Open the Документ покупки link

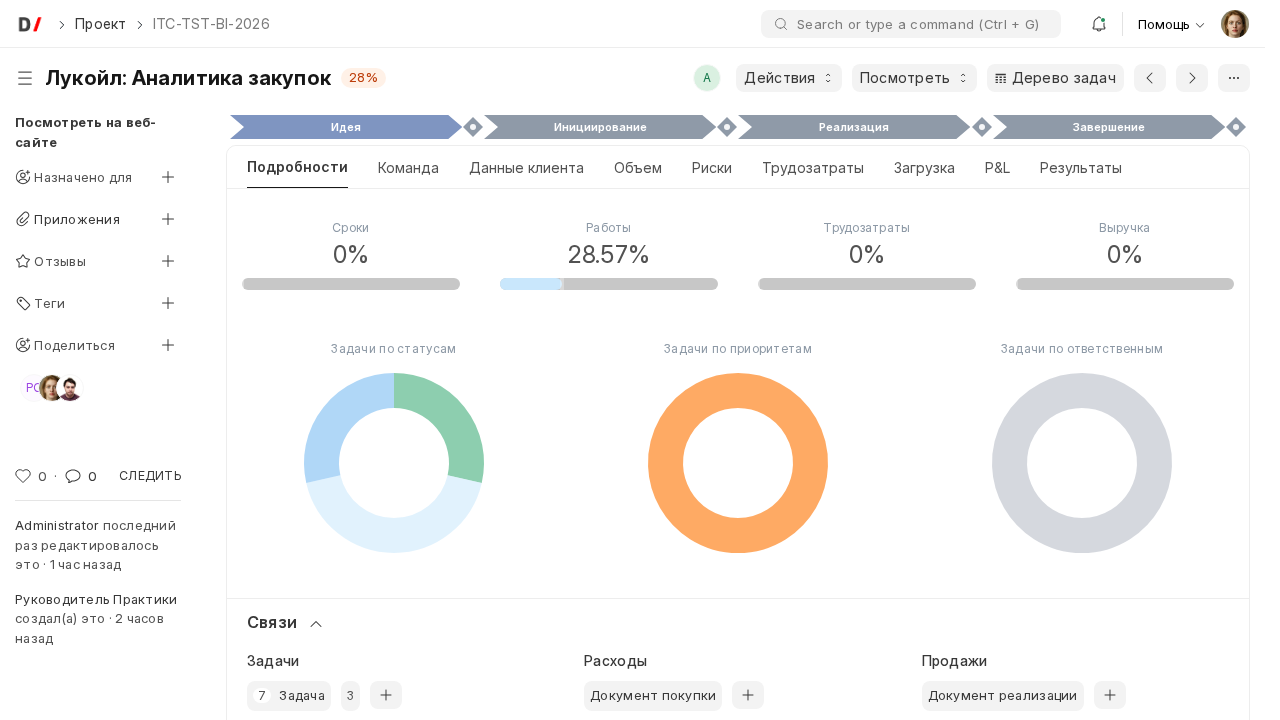click(x=653, y=695)
